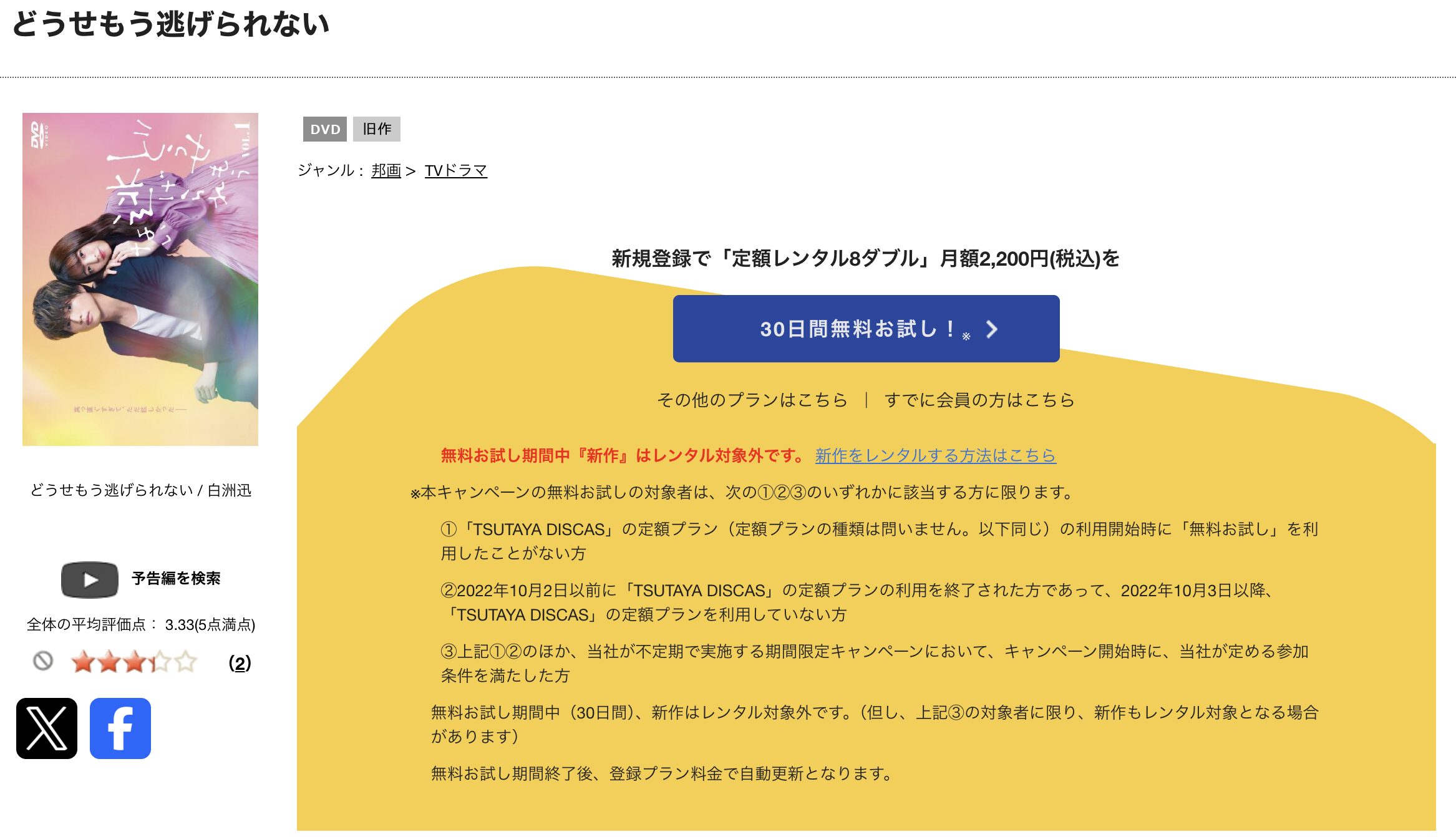Share on Facebook icon
Image resolution: width=1456 pixels, height=837 pixels.
(x=120, y=728)
